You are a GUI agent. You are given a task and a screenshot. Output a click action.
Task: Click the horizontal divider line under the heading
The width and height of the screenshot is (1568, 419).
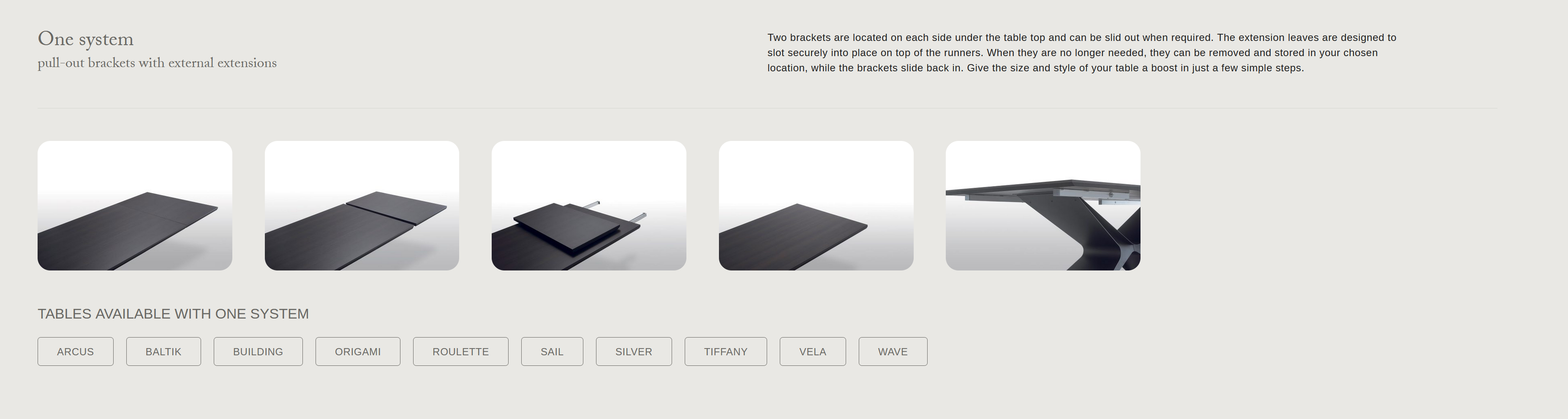point(768,108)
